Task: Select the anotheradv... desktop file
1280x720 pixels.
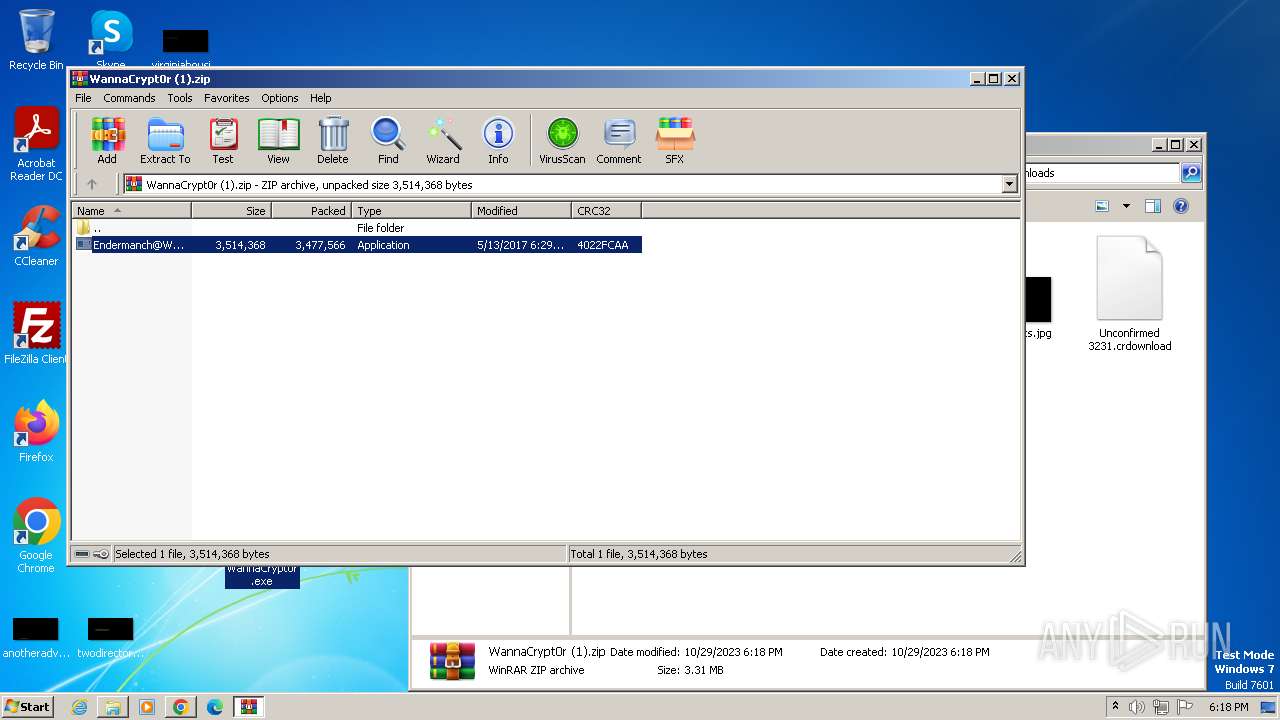Action: [35, 638]
